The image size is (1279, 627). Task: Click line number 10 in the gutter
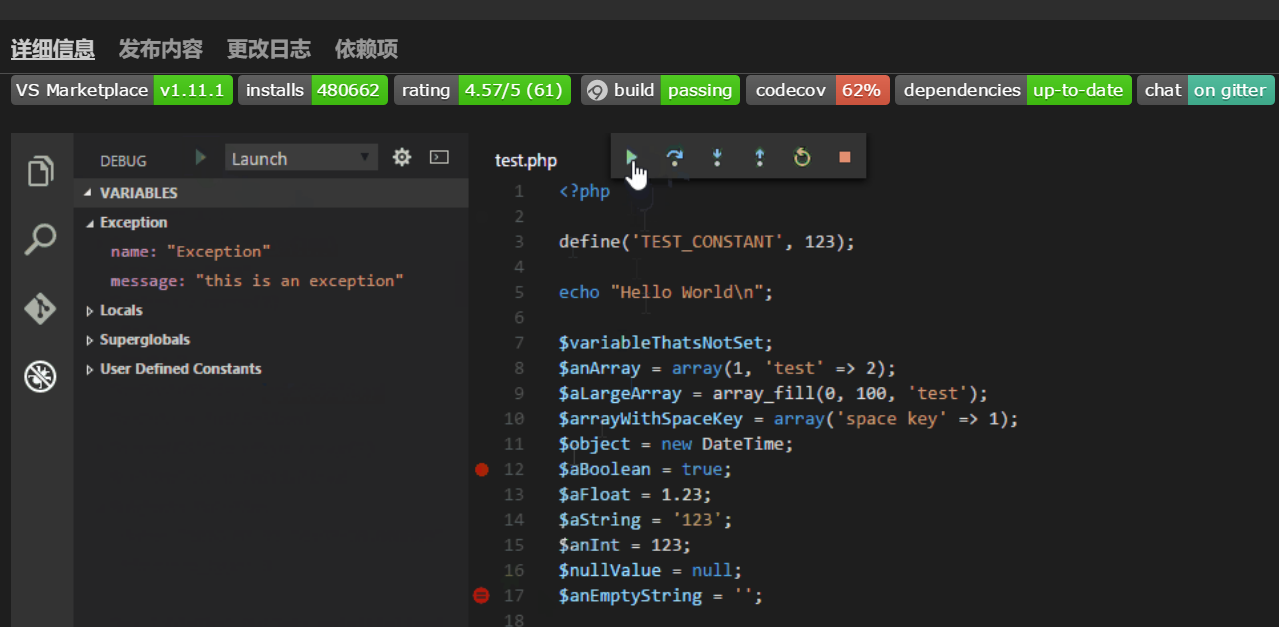514,419
